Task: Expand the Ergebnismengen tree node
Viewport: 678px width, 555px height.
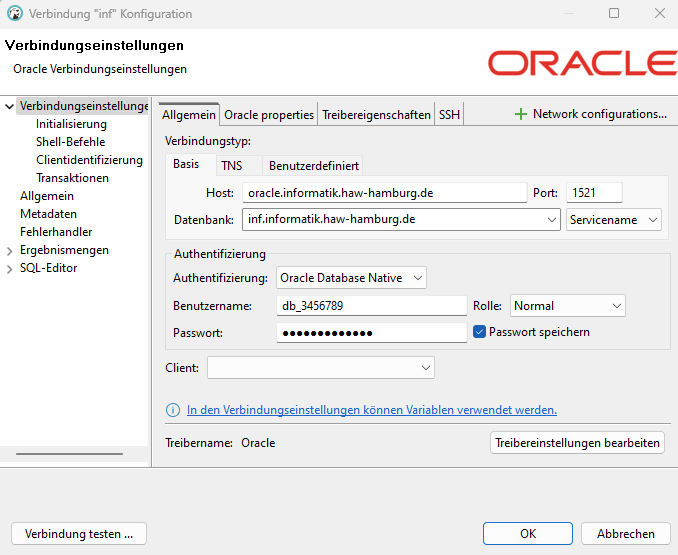Action: point(10,250)
